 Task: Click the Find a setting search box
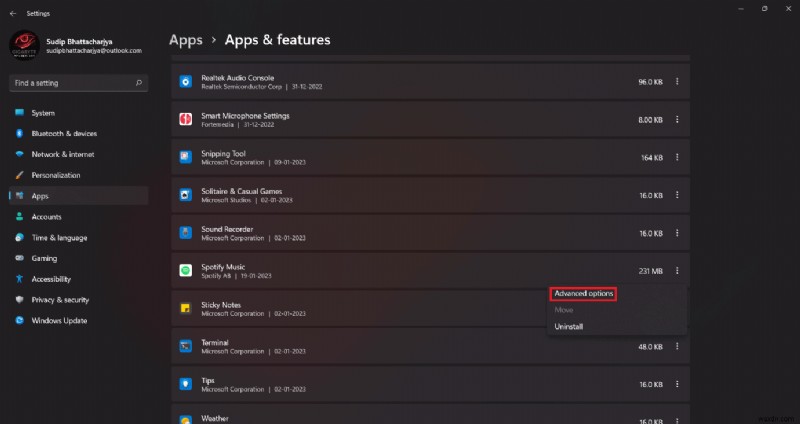pyautogui.click(x=79, y=83)
